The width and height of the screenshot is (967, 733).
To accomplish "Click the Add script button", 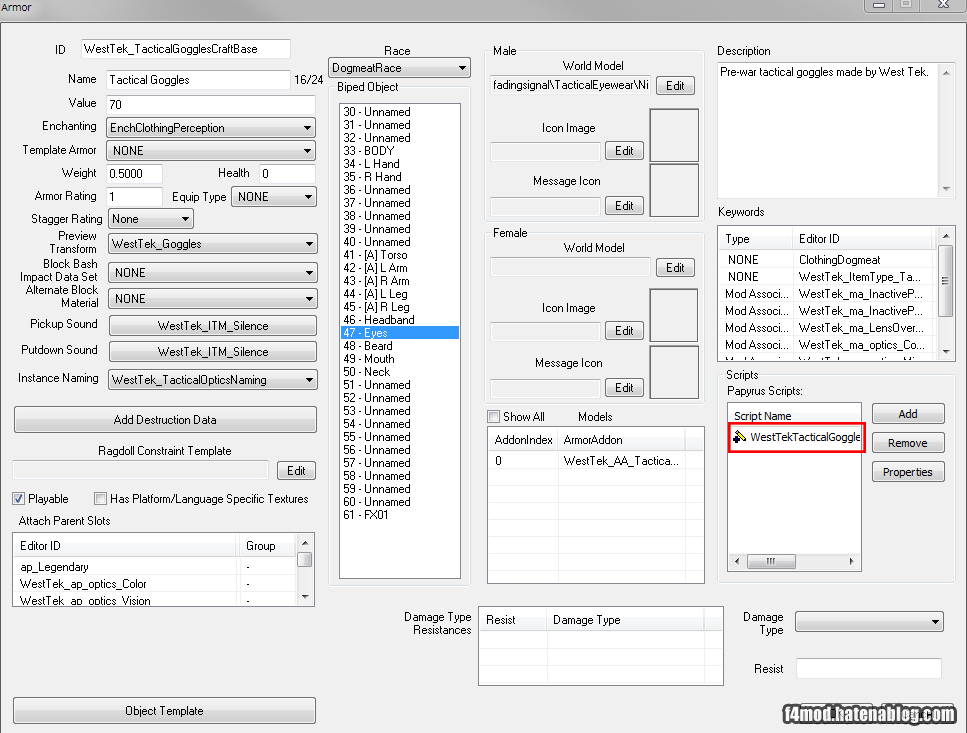I will point(908,414).
